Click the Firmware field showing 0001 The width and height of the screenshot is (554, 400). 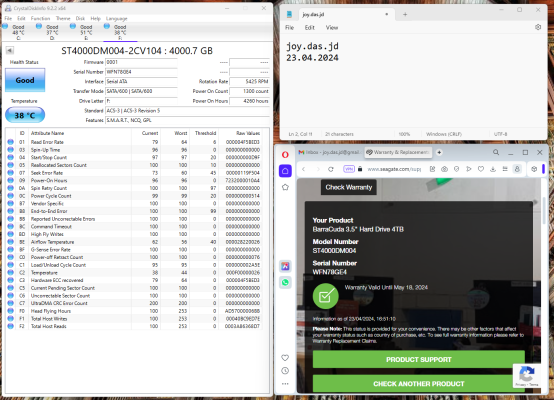tap(141, 62)
